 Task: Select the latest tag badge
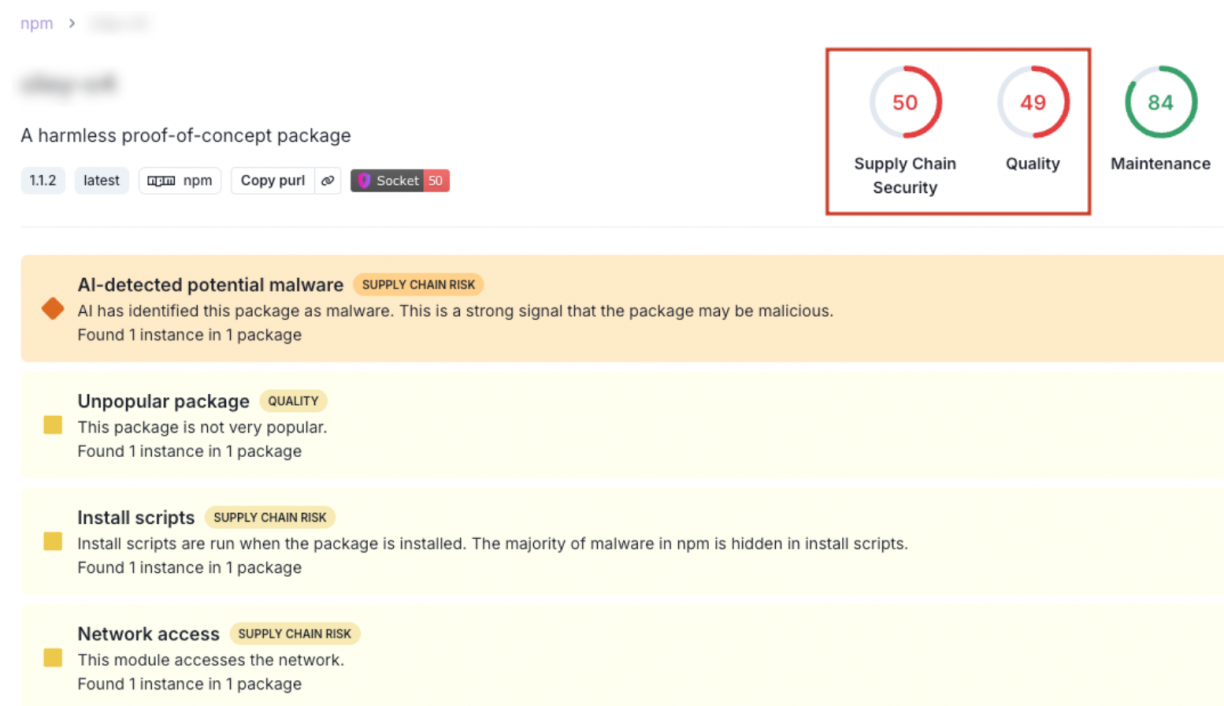click(101, 181)
